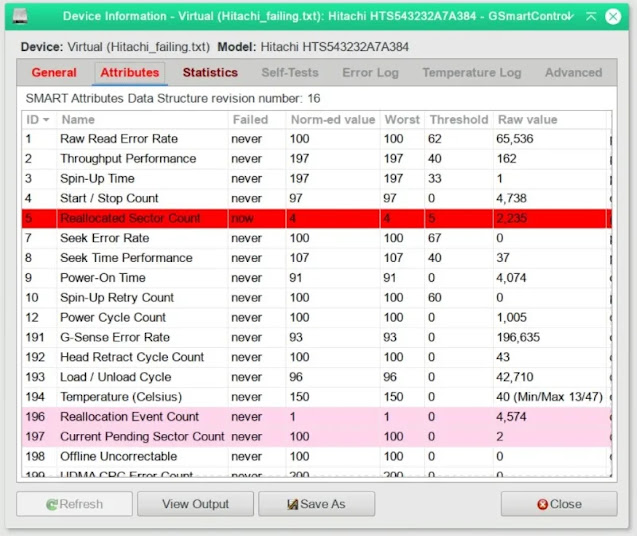Select the Current Pending Sector Count row

(316, 436)
